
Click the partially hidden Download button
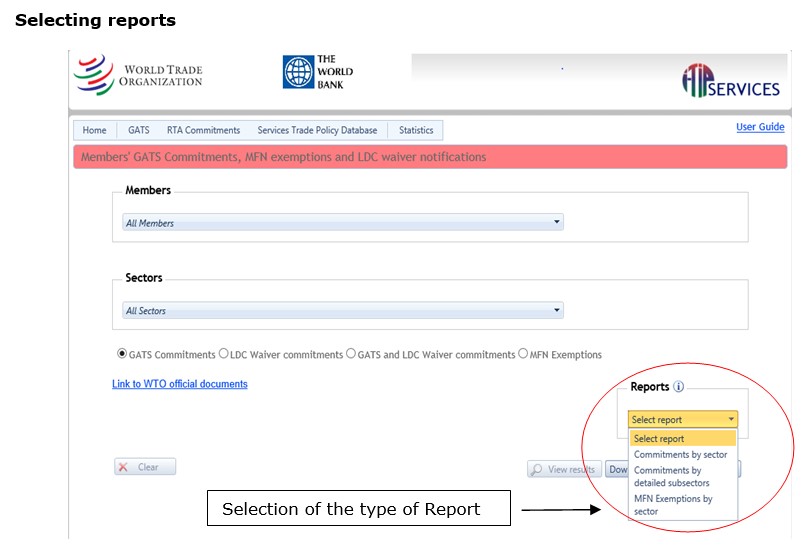pyautogui.click(x=617, y=469)
